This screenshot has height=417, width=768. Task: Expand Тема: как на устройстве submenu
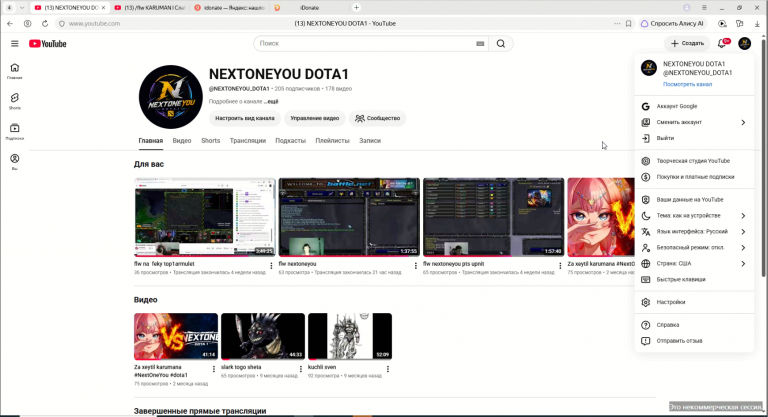coord(694,216)
